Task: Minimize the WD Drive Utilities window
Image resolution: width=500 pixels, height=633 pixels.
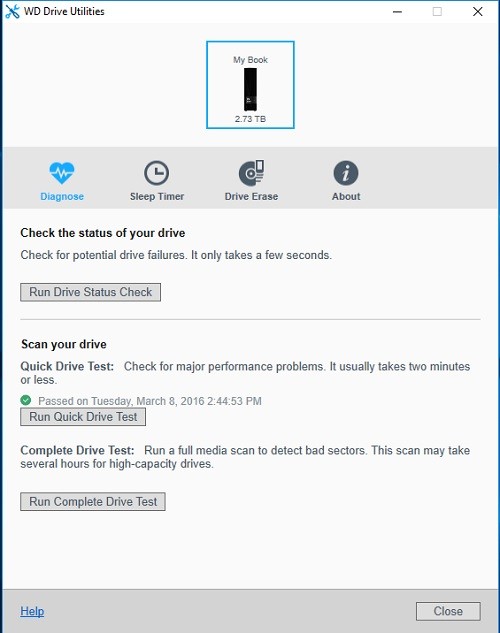Action: click(397, 12)
